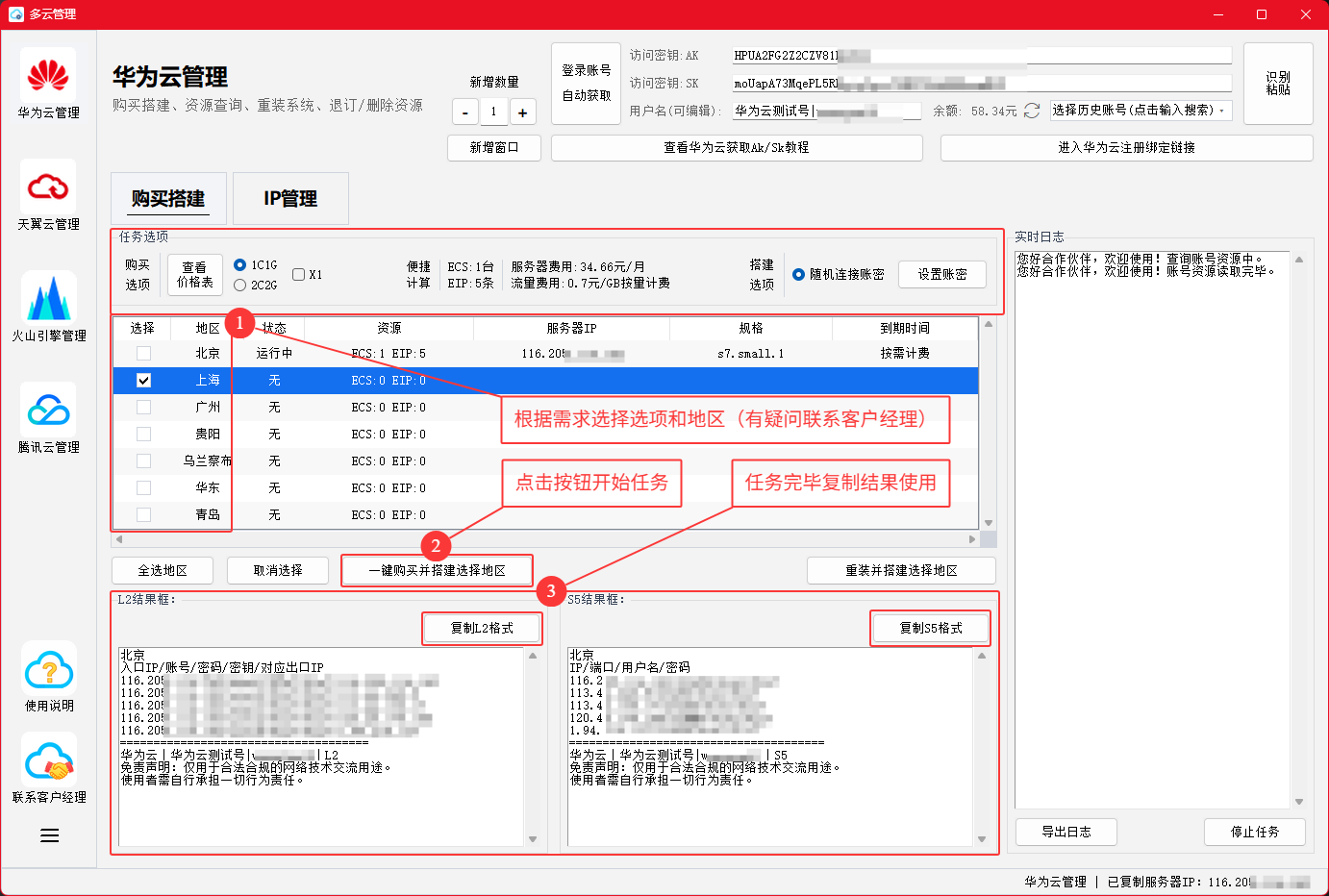Viewport: 1329px width, 896px height.
Task: Click 查看华为云获取Ak/Sk教程 button
Action: pos(737,148)
